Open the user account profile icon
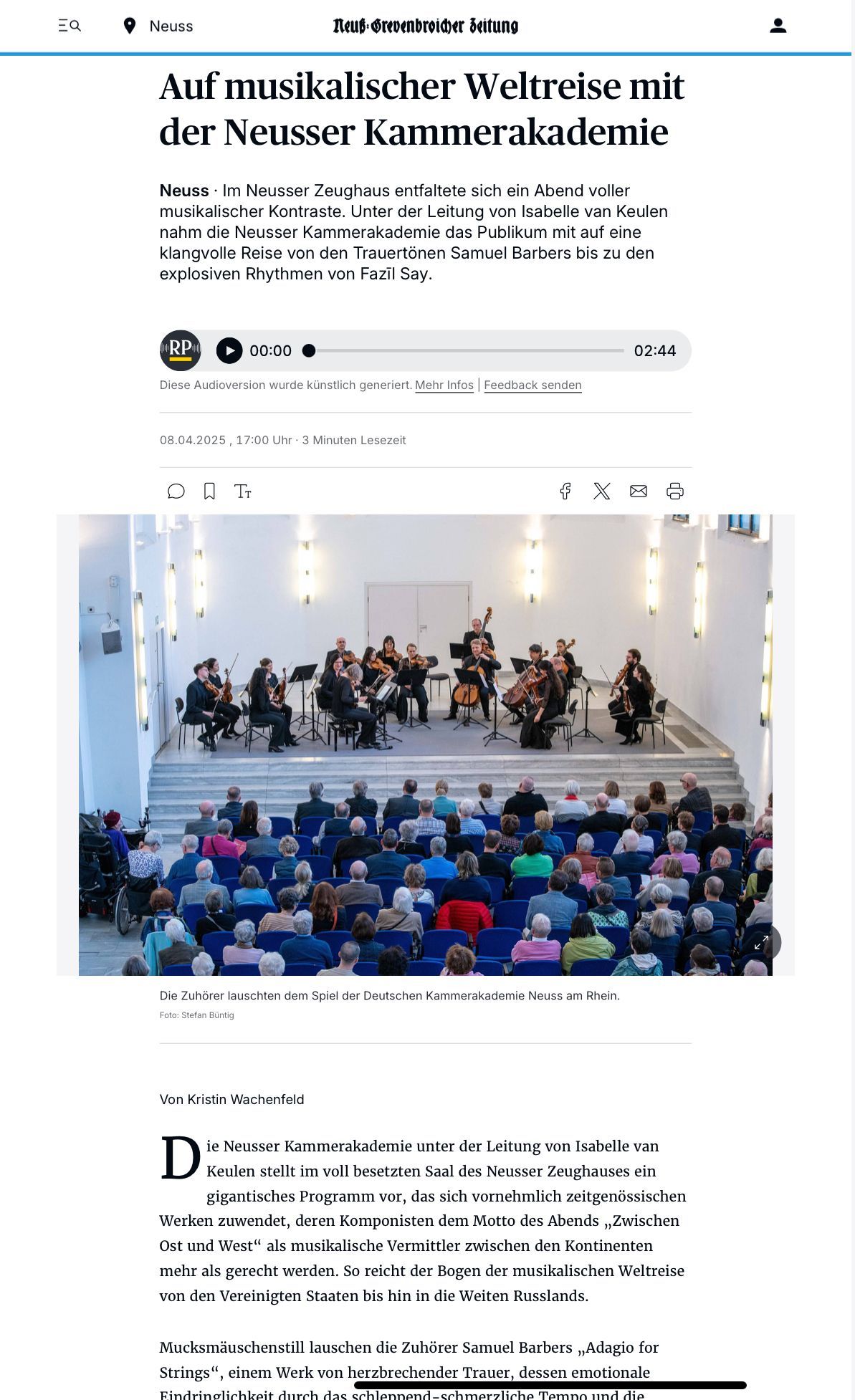 (778, 26)
